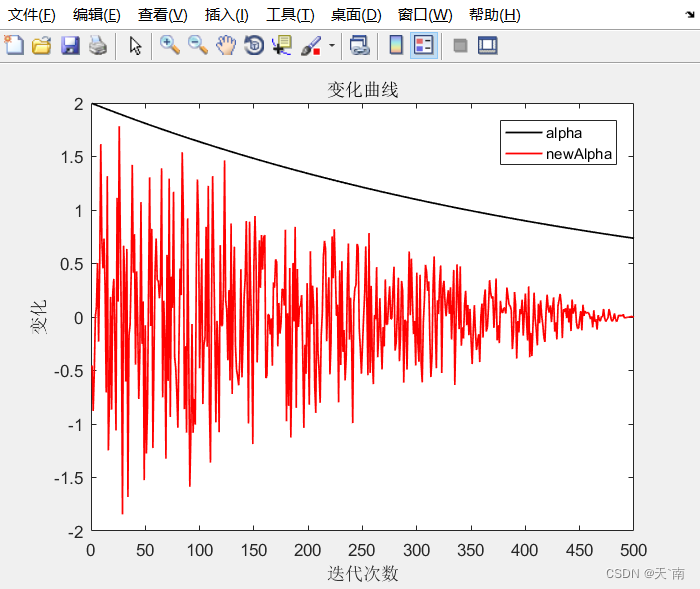Open the 查看(V) menu

coord(162,15)
